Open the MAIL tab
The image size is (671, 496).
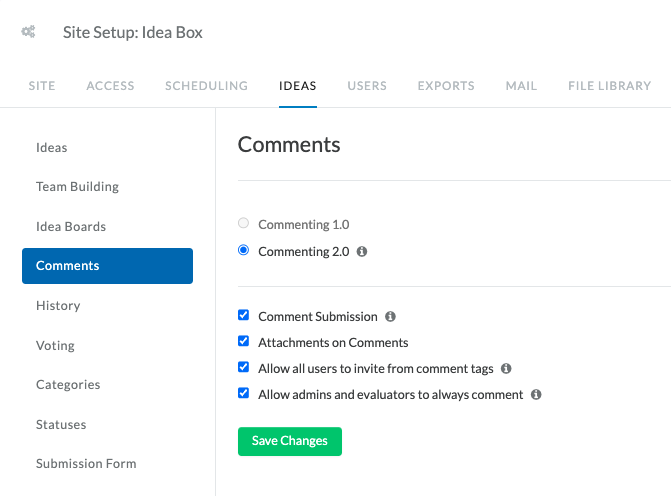coord(522,86)
